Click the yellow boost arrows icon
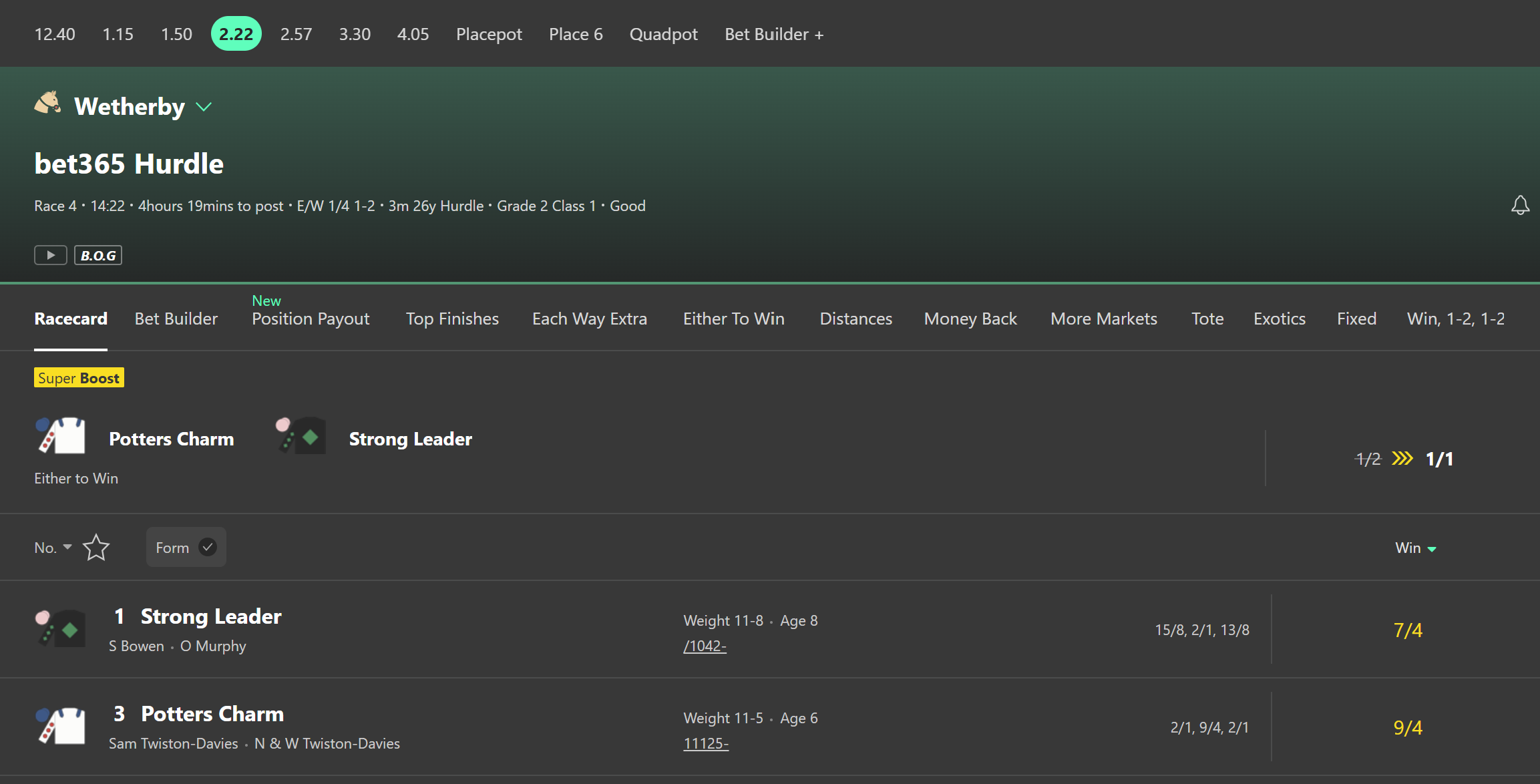 click(x=1402, y=458)
